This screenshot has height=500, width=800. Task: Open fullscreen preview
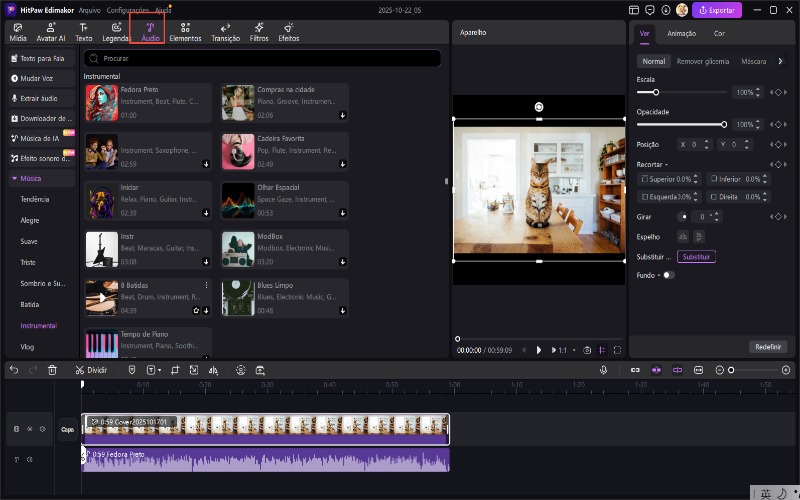[x=617, y=350]
